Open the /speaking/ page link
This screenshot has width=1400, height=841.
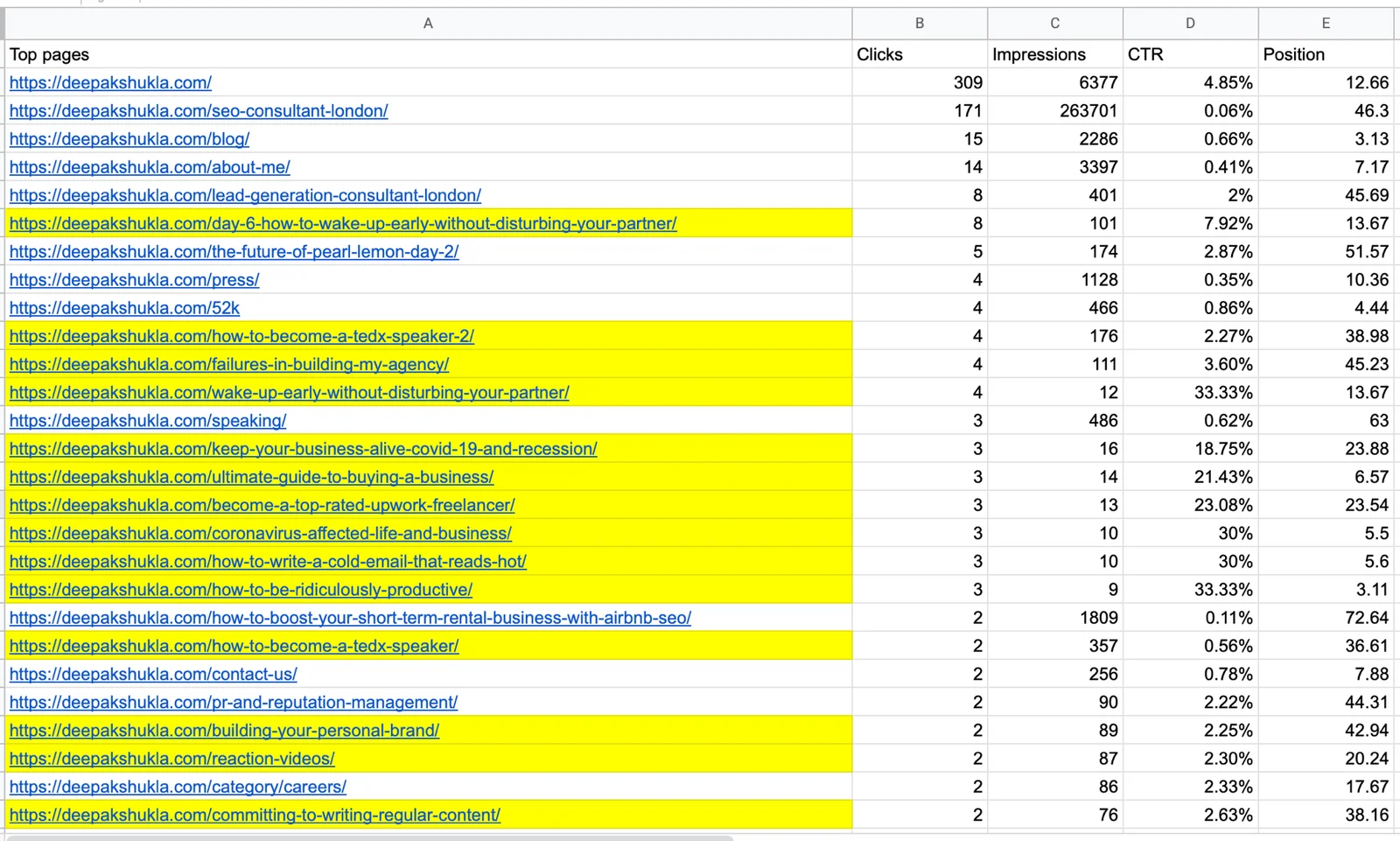click(x=148, y=420)
